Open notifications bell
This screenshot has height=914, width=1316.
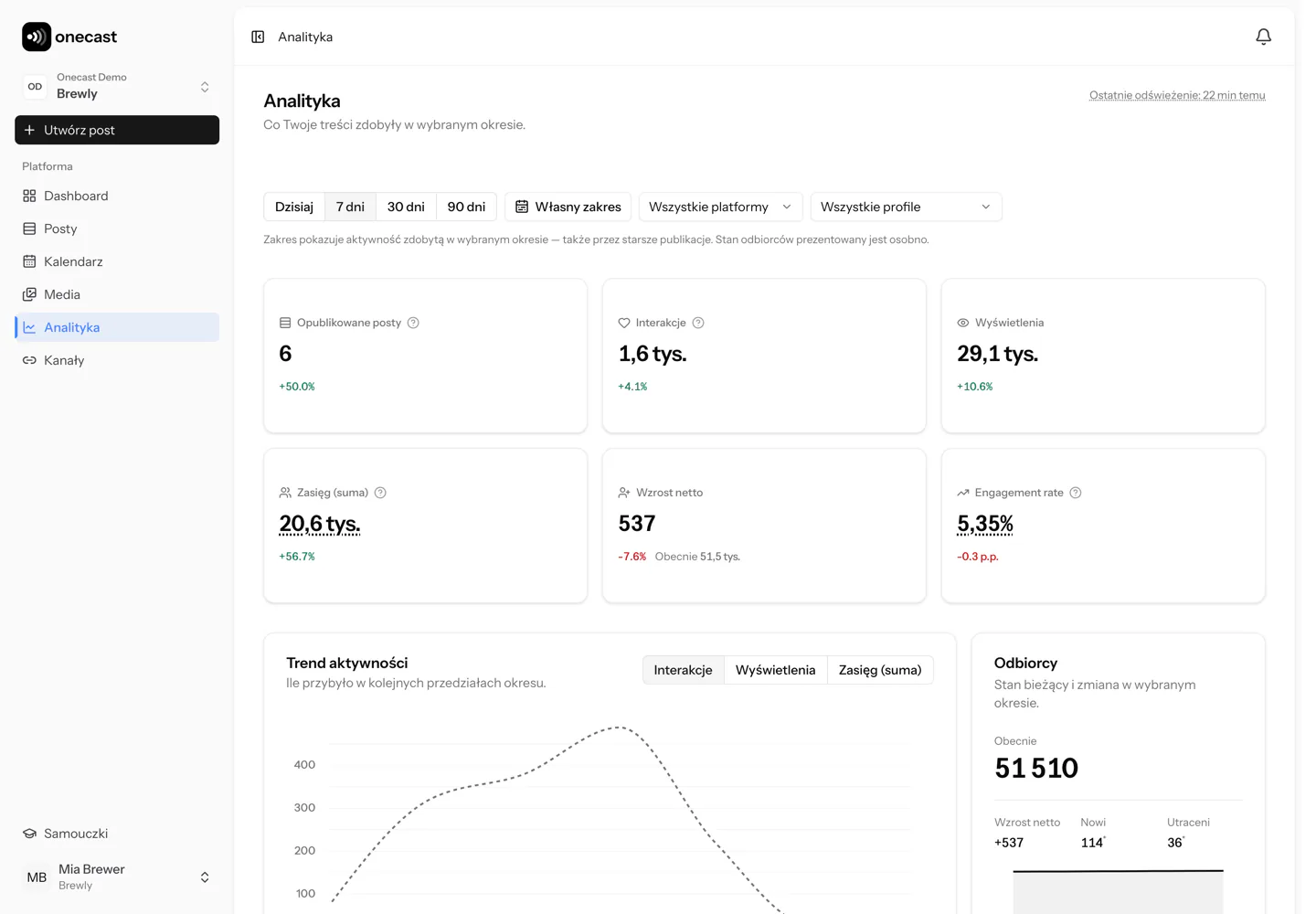(x=1263, y=37)
